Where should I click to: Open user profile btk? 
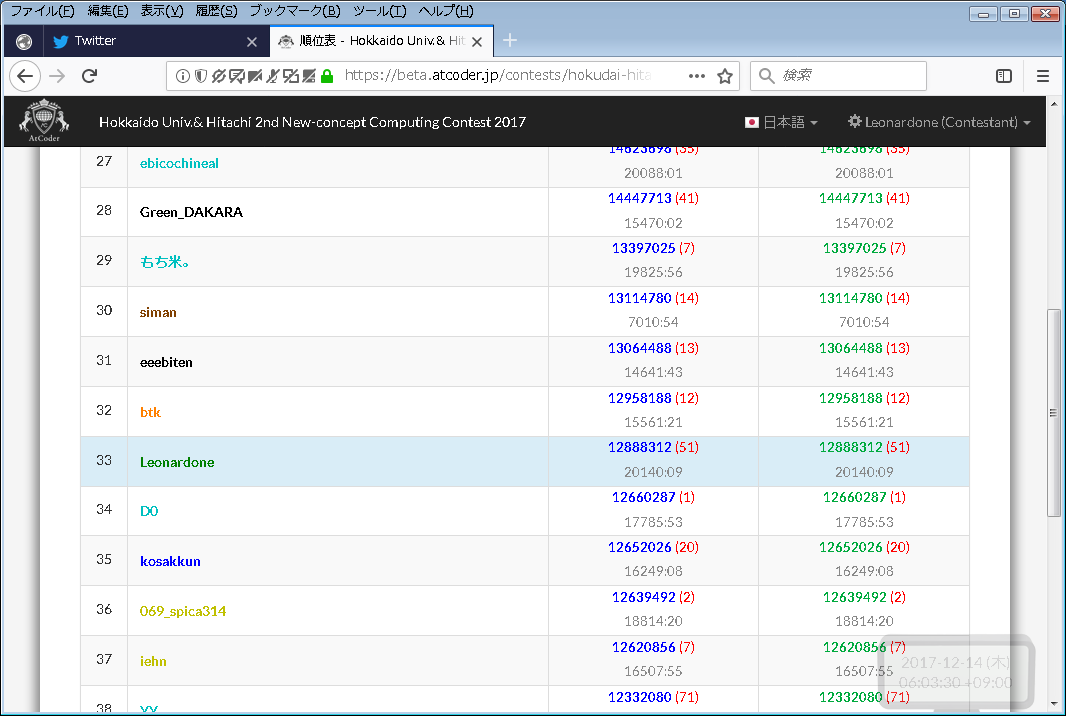point(150,412)
